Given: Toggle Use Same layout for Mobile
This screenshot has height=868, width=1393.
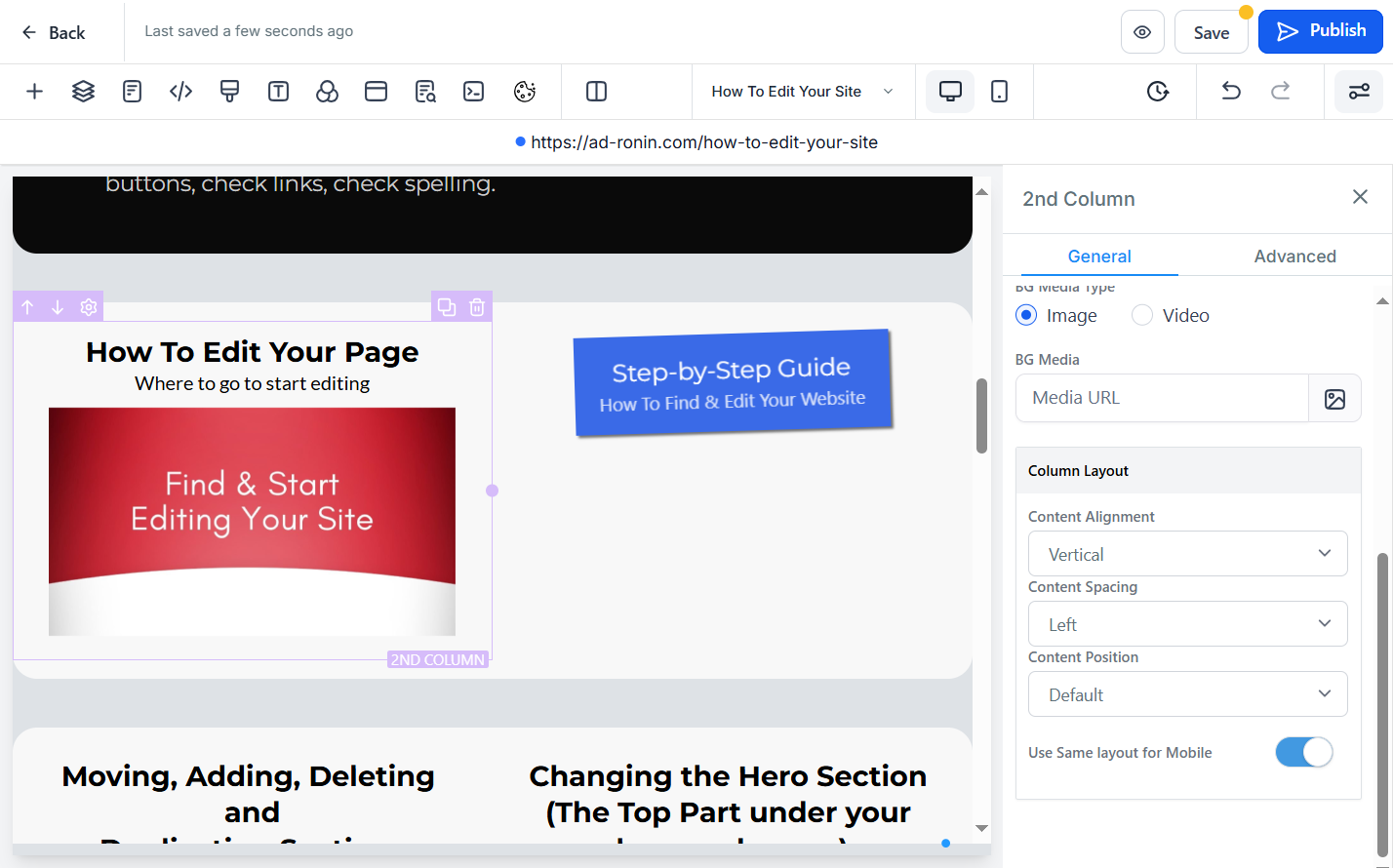Looking at the screenshot, I should (1303, 752).
